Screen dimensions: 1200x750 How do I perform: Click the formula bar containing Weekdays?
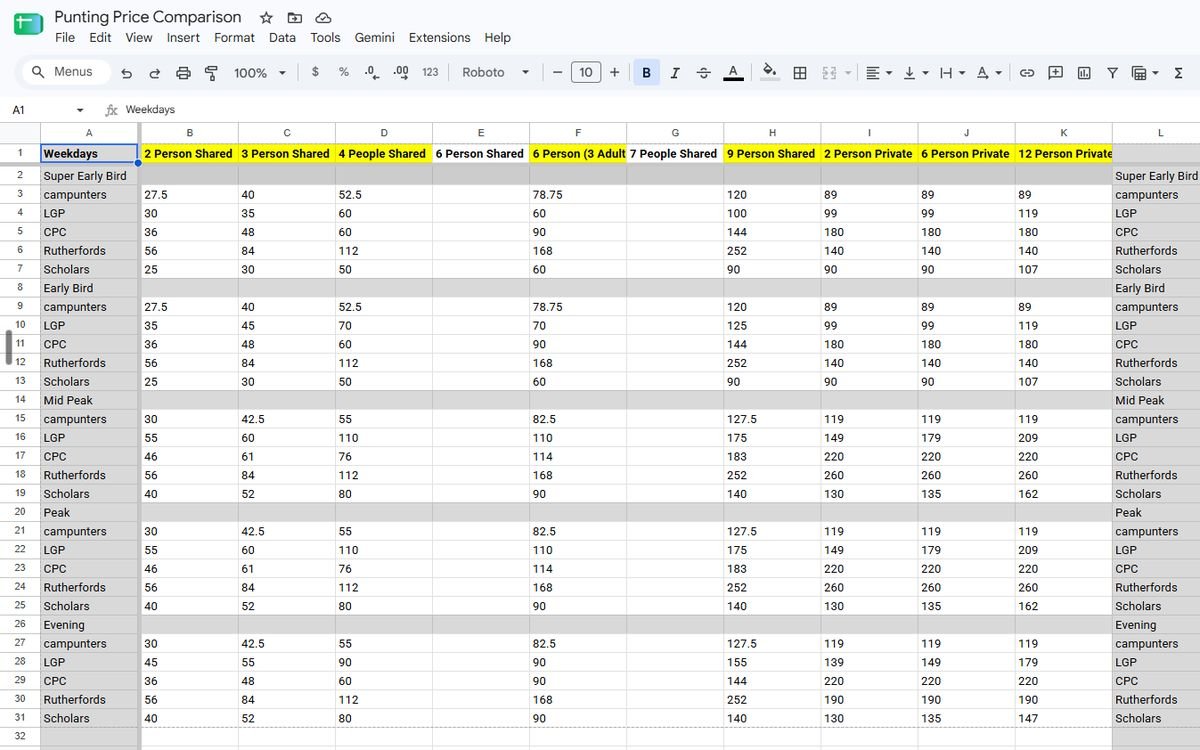click(660, 110)
